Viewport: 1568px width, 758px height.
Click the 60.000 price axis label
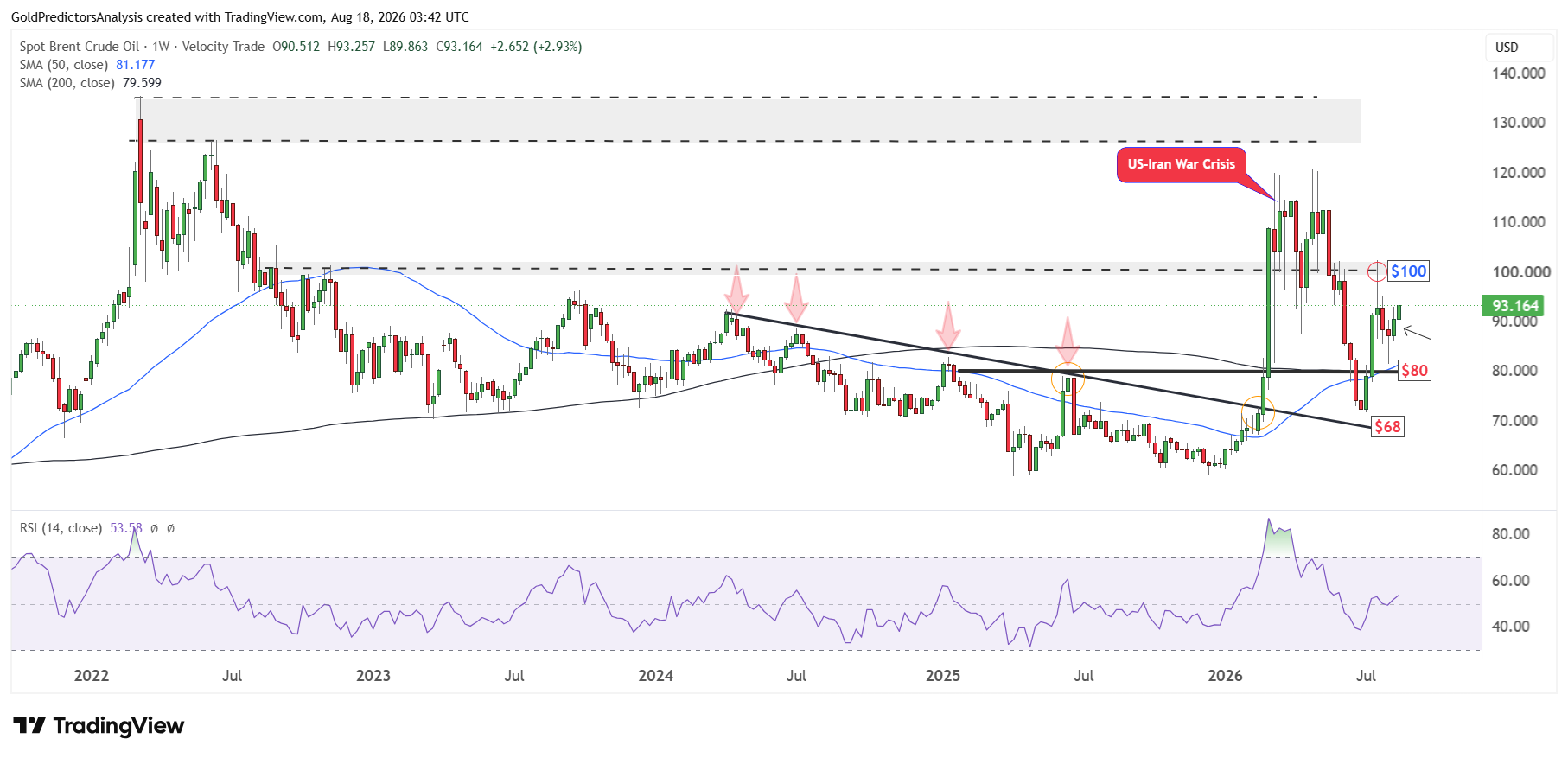[1515, 470]
